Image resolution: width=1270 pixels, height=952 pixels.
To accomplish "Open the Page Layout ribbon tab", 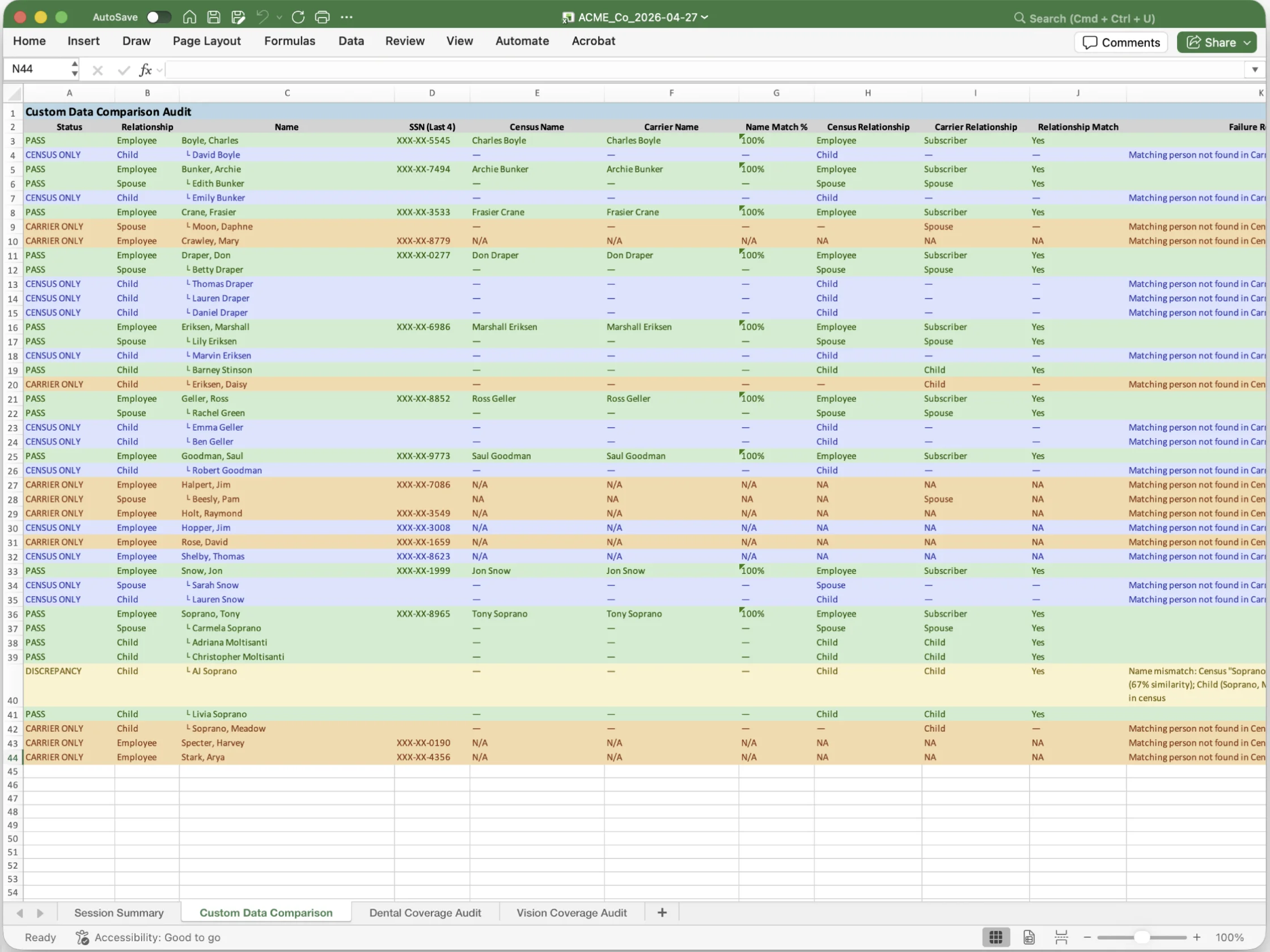I will pos(207,41).
